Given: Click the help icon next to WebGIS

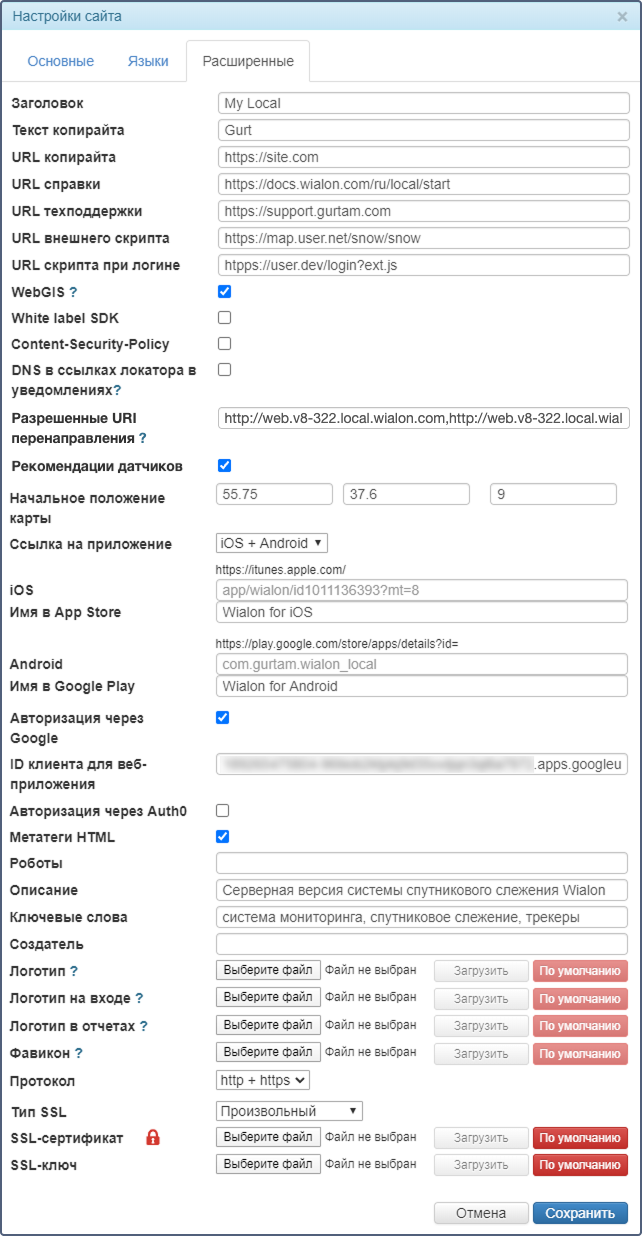Looking at the screenshot, I should pyautogui.click(x=73, y=292).
